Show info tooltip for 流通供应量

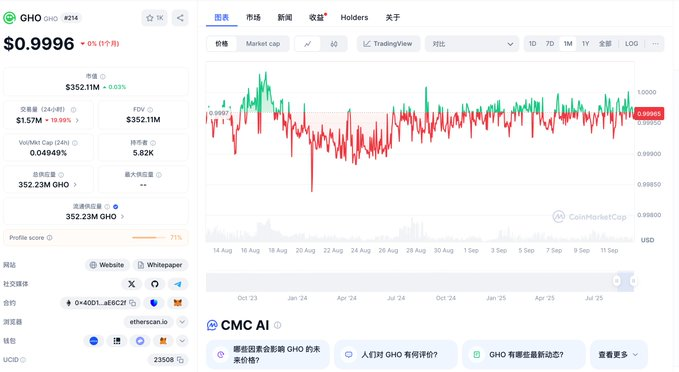tap(107, 207)
